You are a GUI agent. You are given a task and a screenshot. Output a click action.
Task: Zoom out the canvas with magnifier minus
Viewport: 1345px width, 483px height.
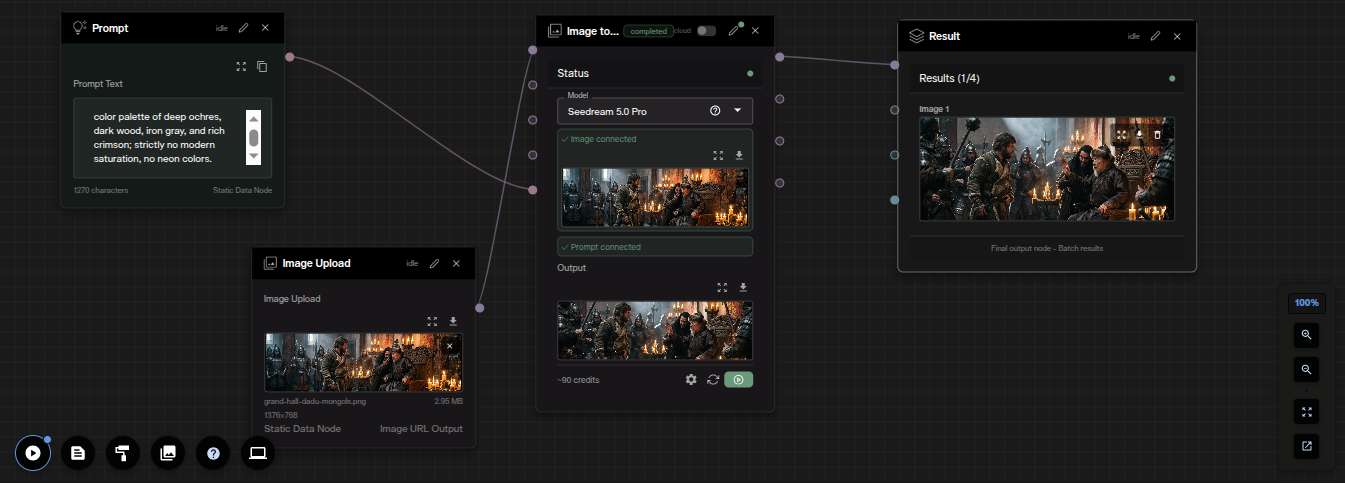1306,369
